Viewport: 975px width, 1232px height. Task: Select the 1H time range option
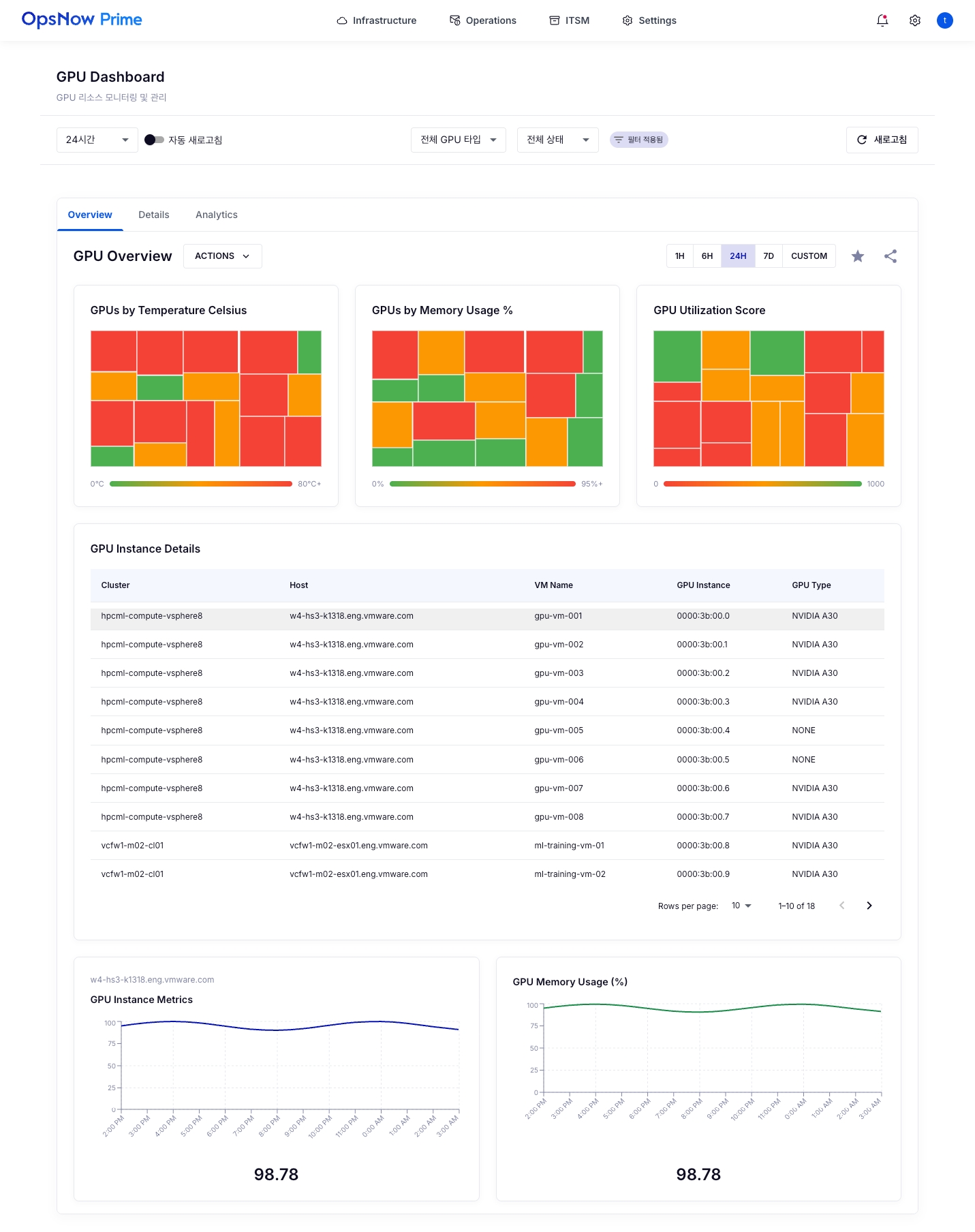pyautogui.click(x=679, y=256)
